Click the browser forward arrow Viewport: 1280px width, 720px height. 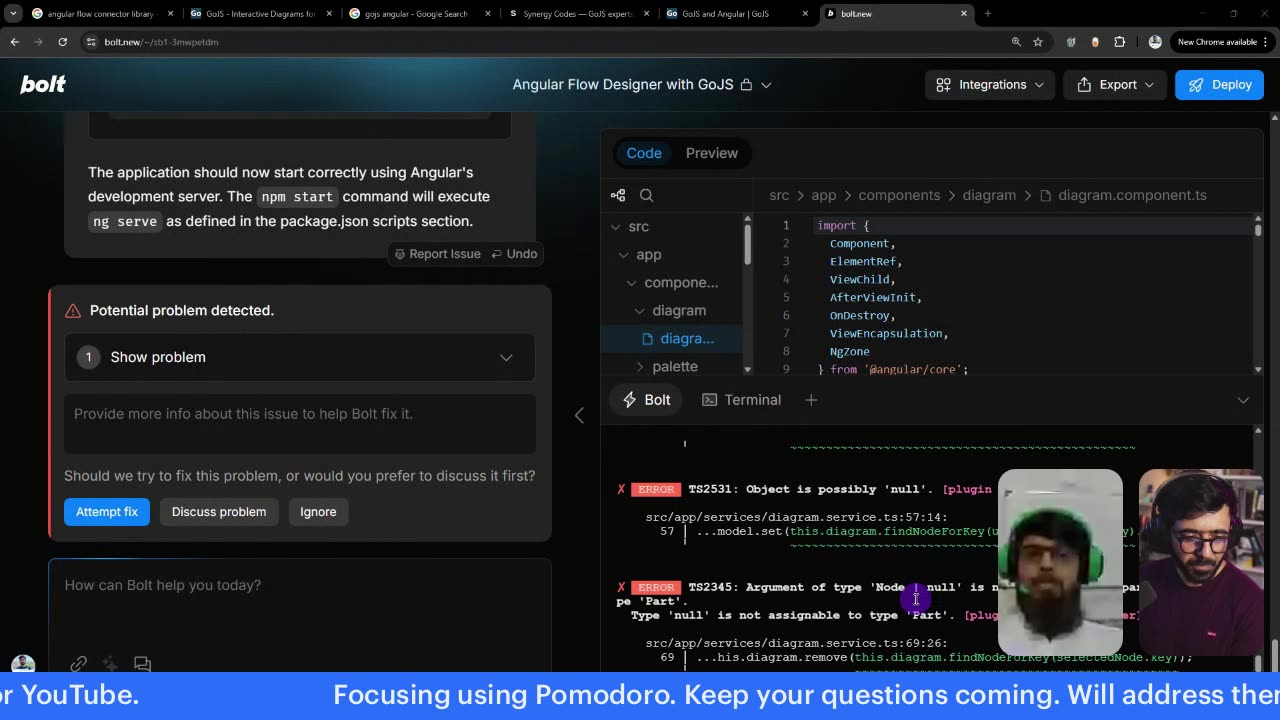pyautogui.click(x=39, y=42)
